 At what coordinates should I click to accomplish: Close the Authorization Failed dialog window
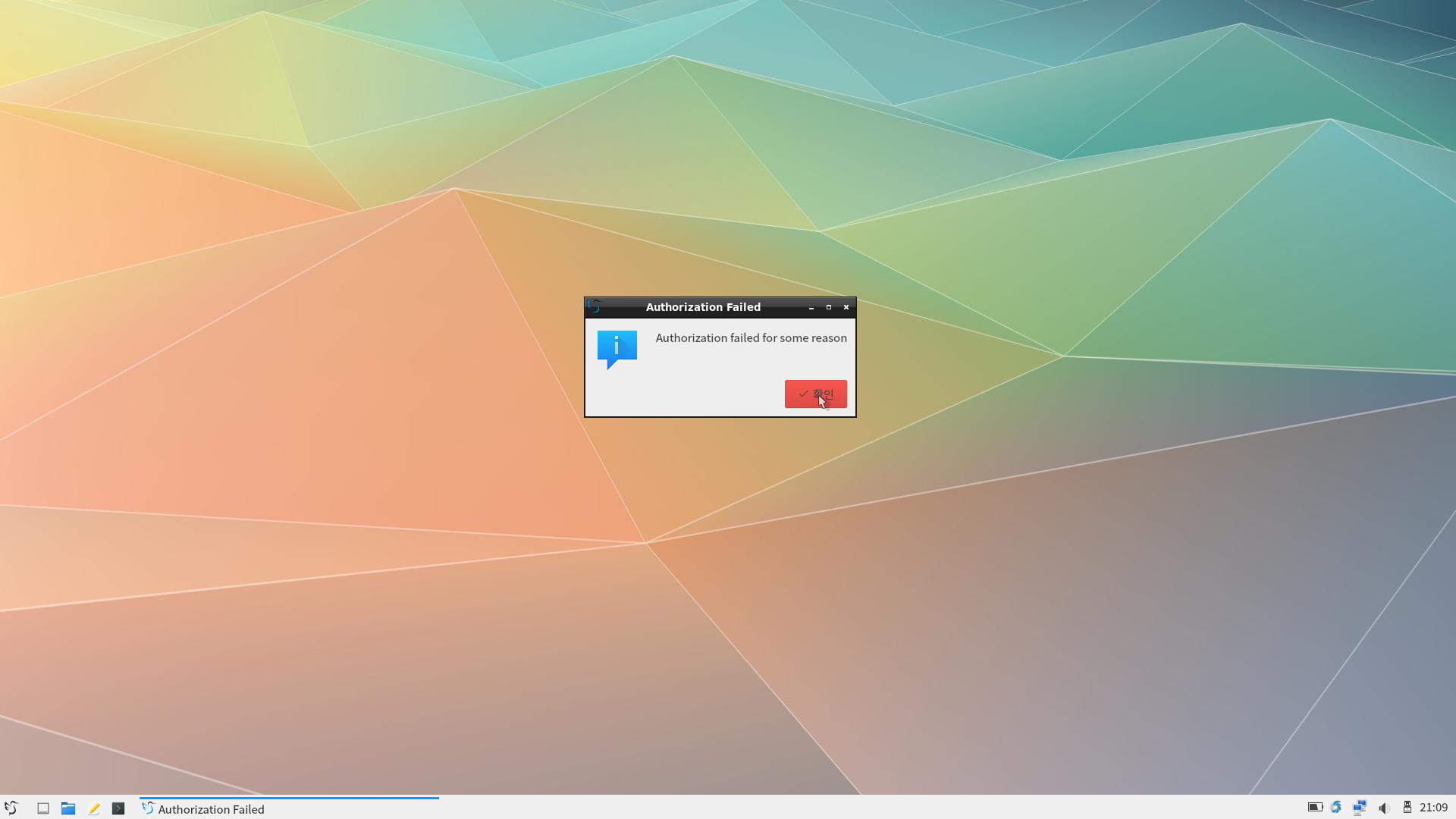846,307
